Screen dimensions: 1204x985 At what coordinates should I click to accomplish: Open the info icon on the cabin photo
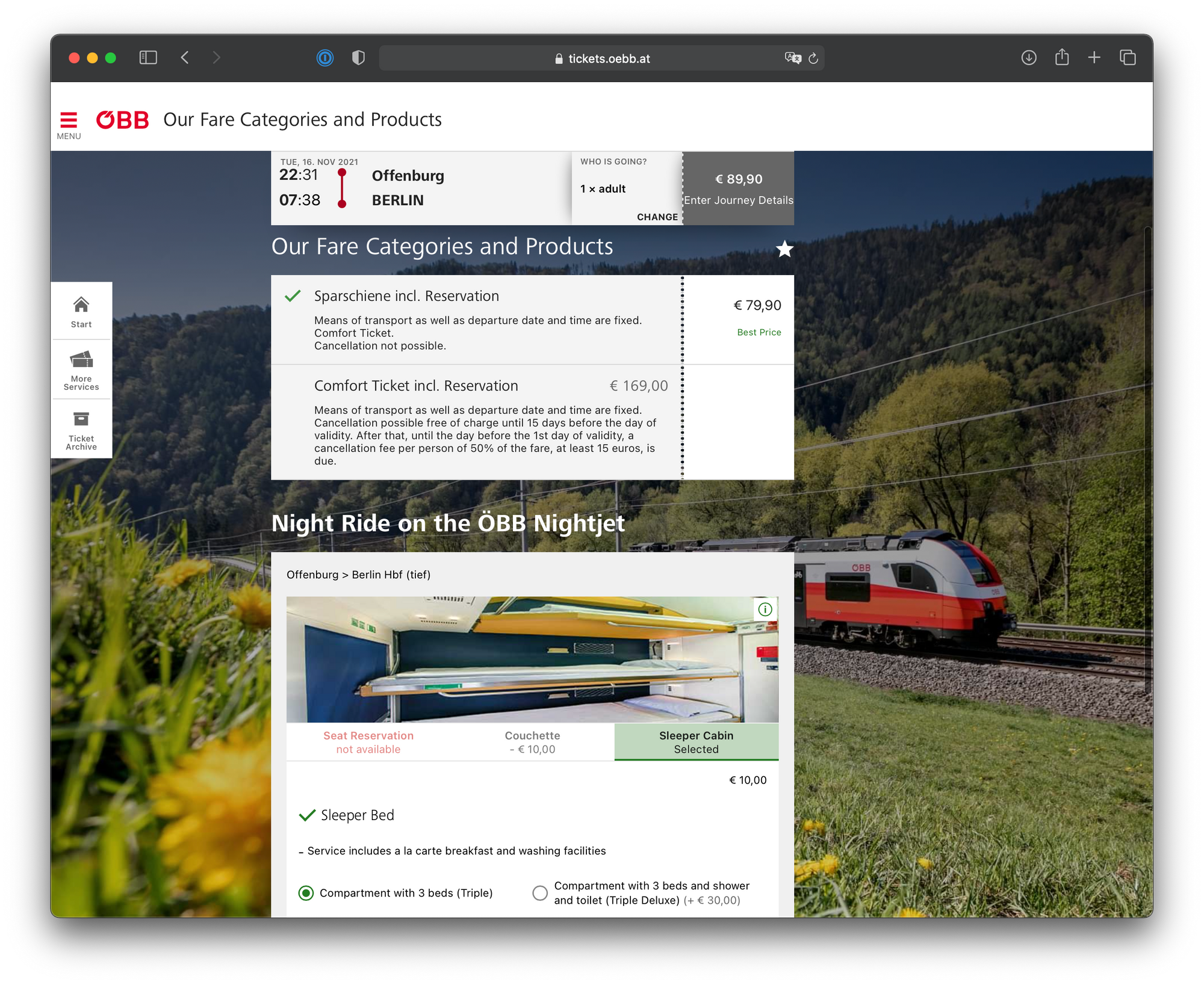(x=765, y=610)
